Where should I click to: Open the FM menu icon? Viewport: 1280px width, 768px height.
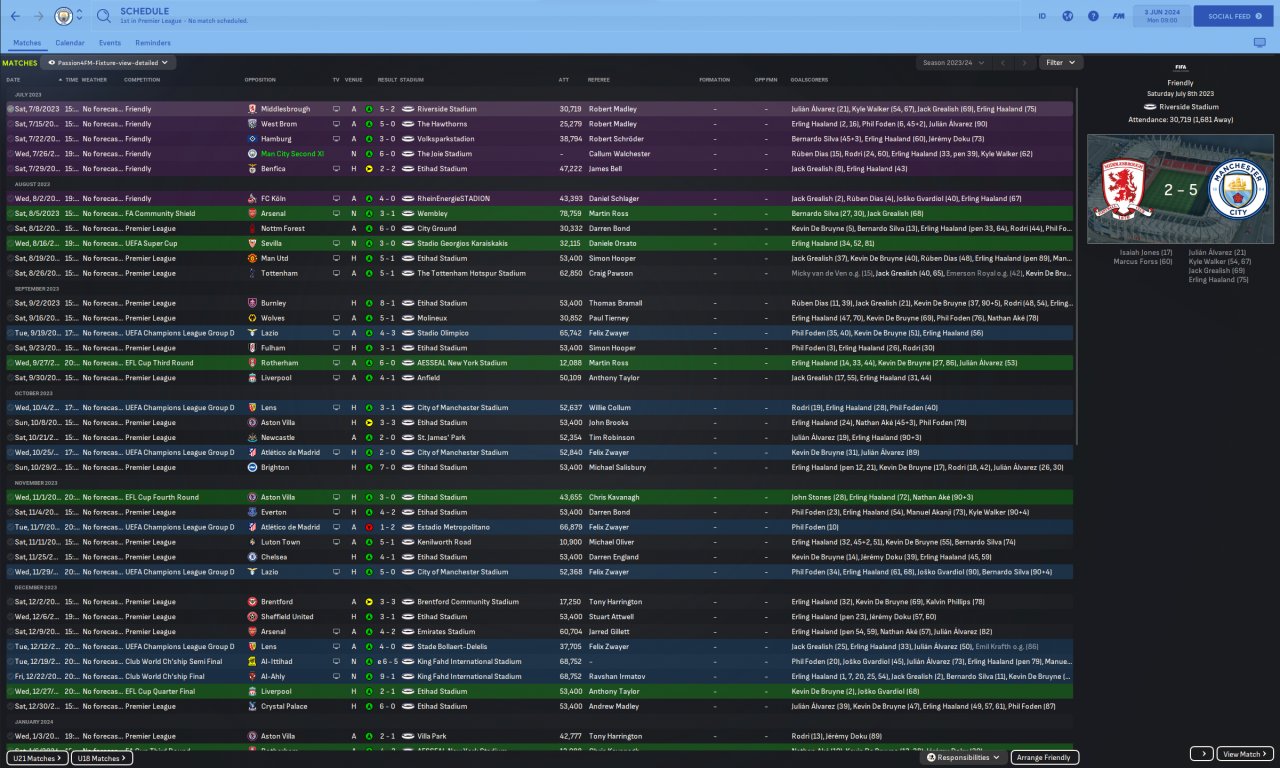click(1118, 16)
